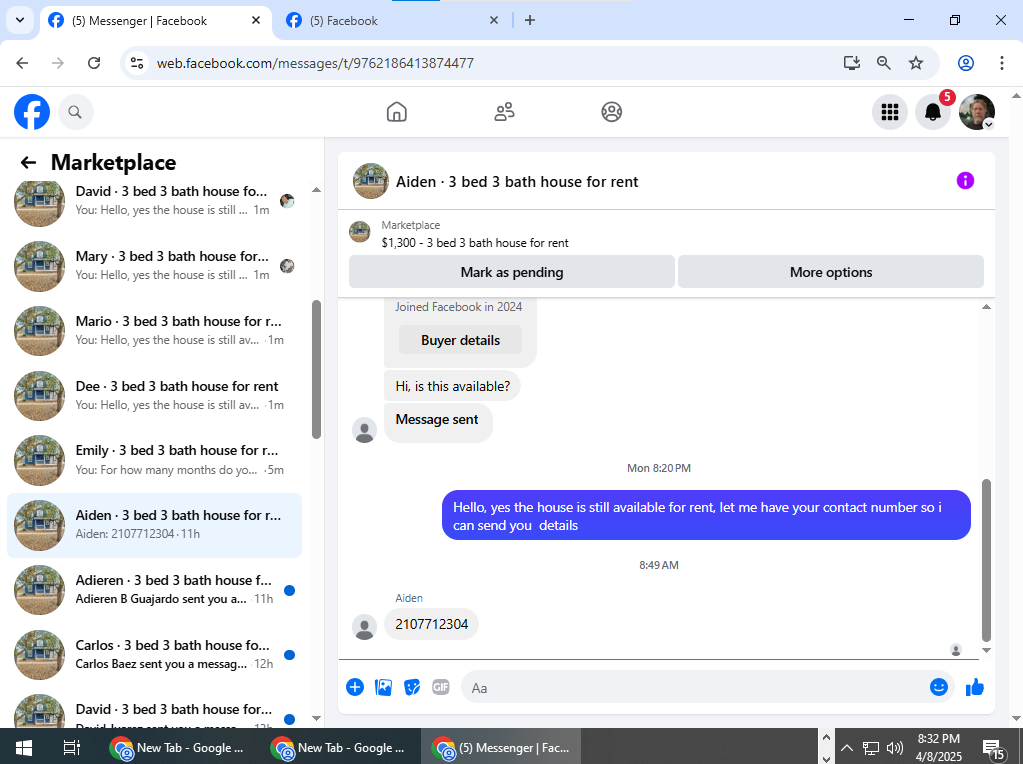Viewport: 1023px width, 764px height.
Task: Open Dee's house rental conversation
Action: click(154, 396)
